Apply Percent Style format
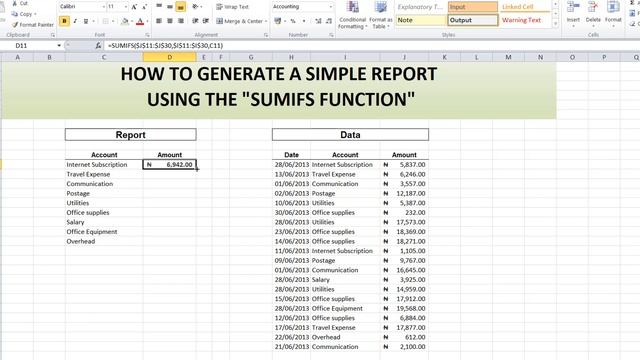This screenshot has width=640, height=360. [x=293, y=21]
